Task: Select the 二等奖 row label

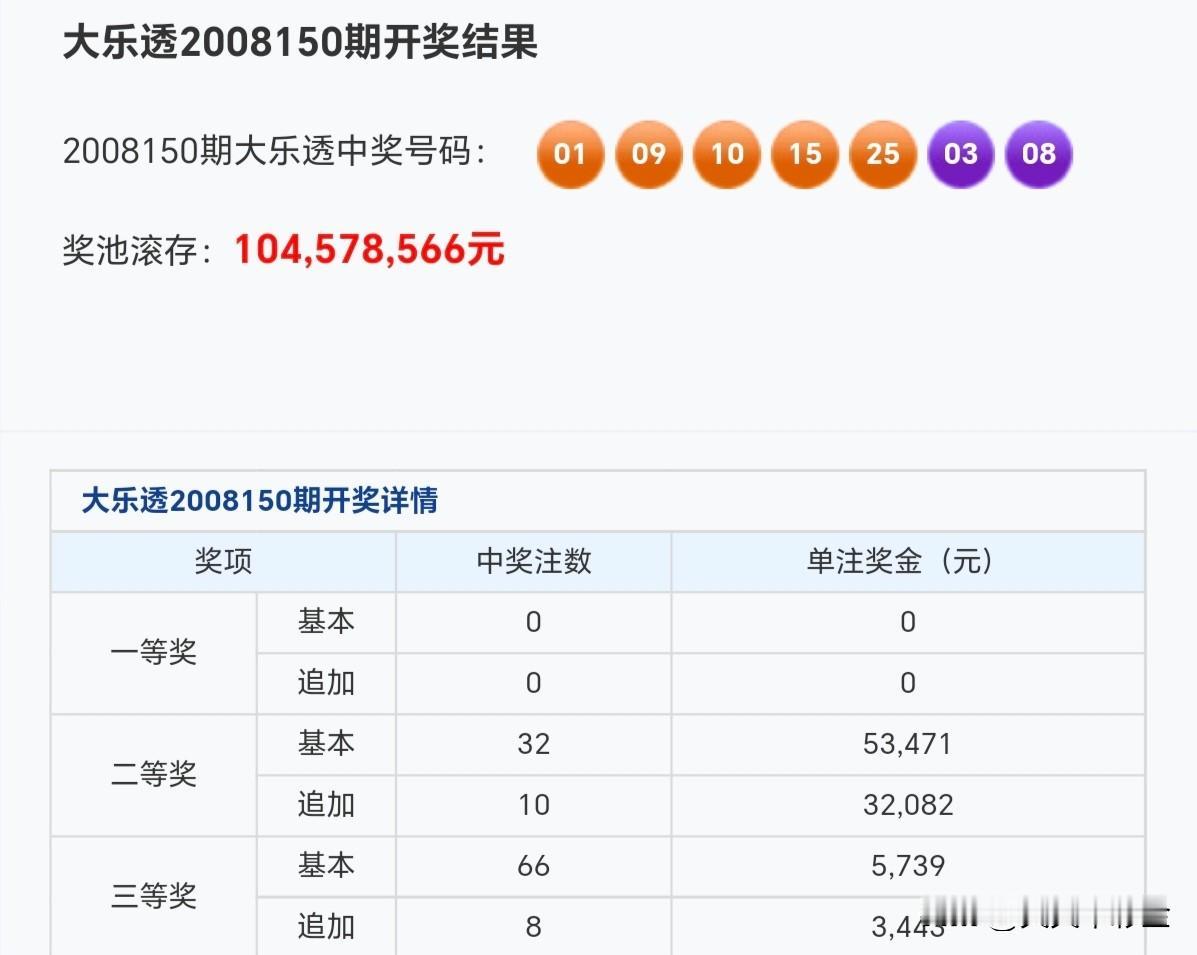Action: [153, 774]
